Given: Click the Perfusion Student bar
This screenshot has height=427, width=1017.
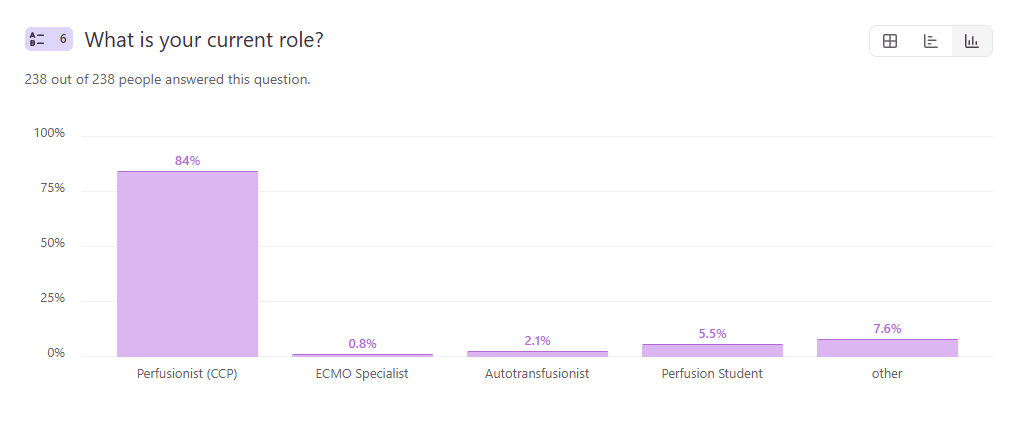Looking at the screenshot, I should pyautogui.click(x=712, y=350).
